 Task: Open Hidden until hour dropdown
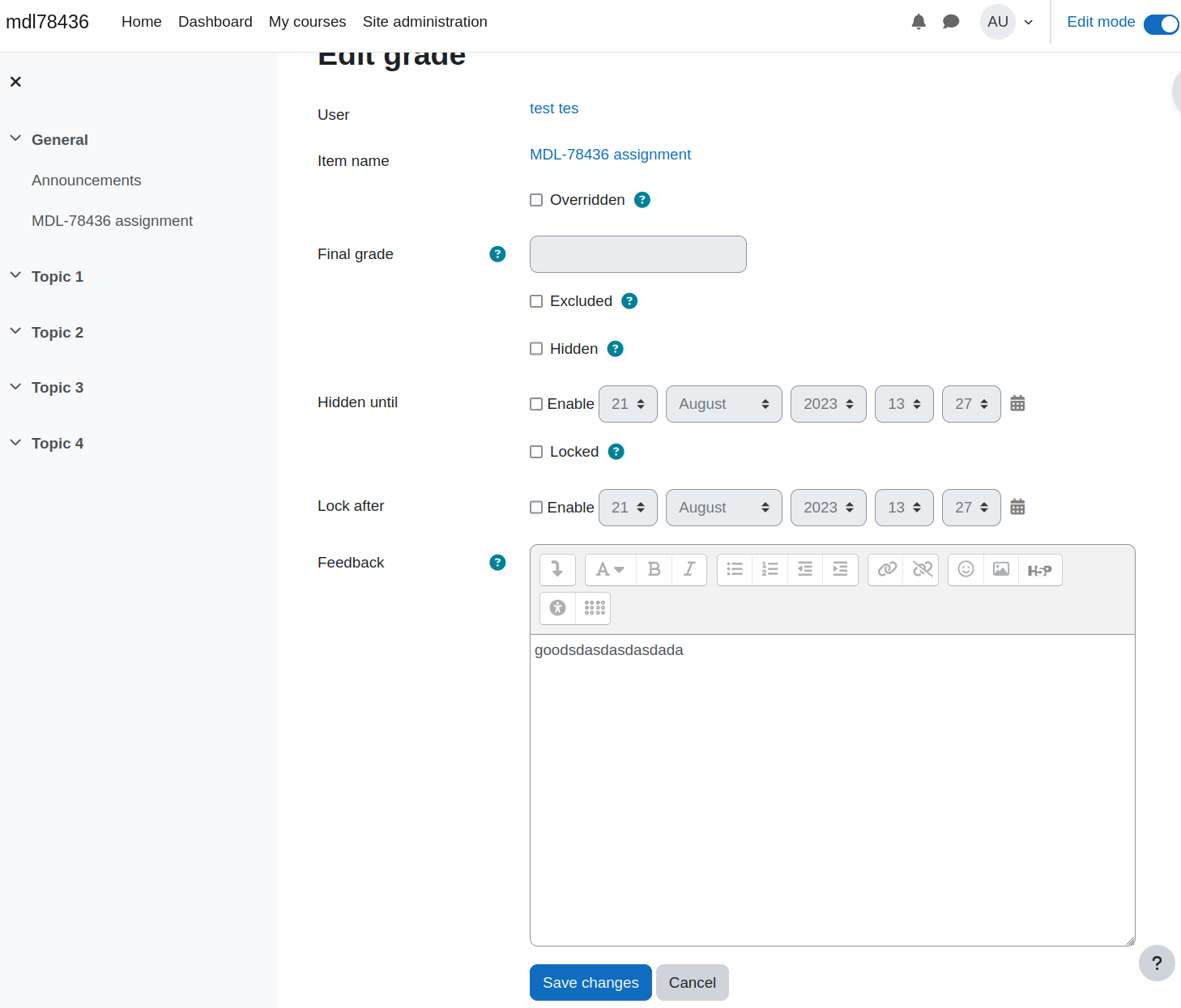(x=904, y=404)
